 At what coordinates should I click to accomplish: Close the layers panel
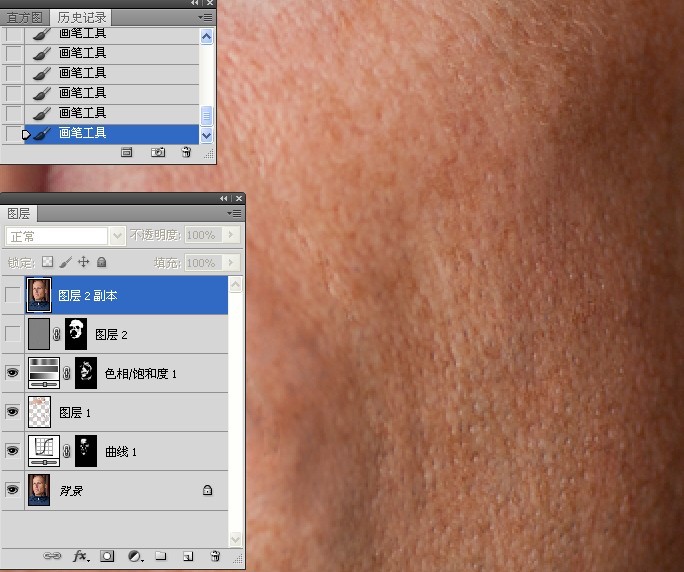click(239, 199)
